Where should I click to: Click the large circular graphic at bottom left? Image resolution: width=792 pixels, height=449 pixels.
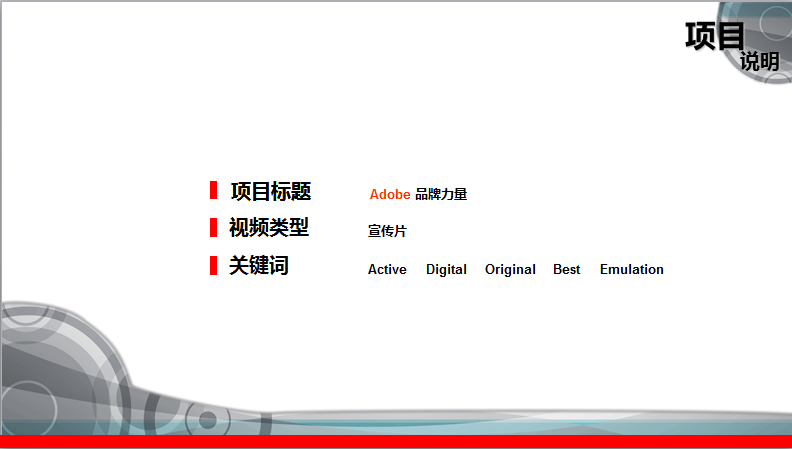40,370
